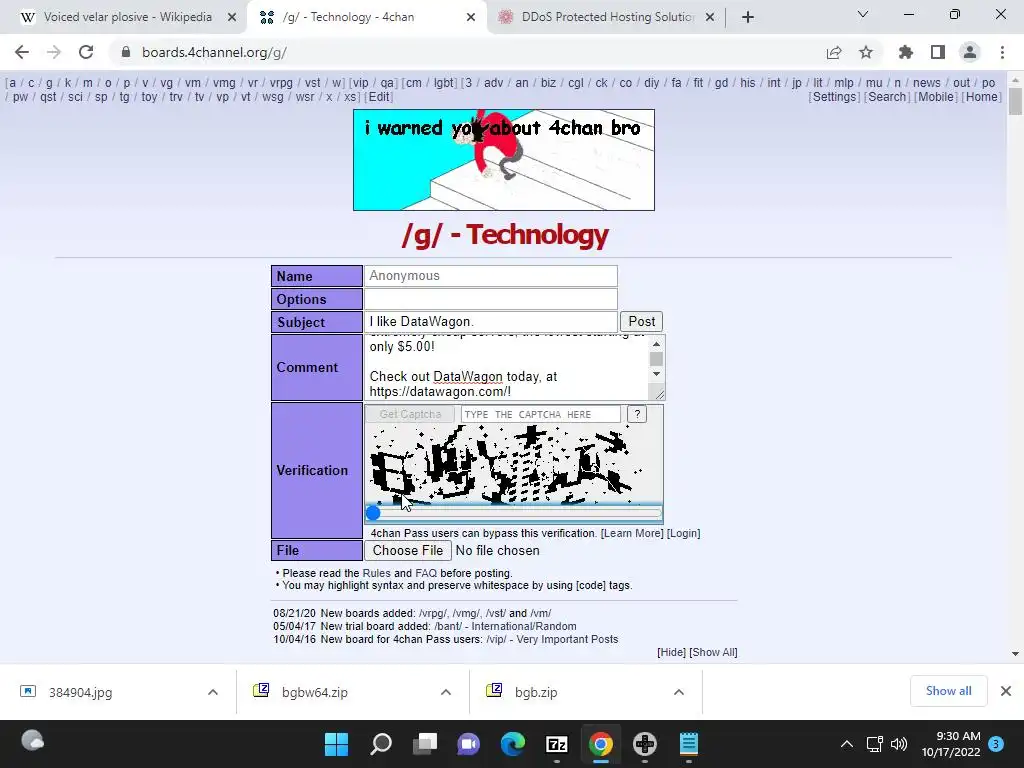Screen dimensions: 1024x768
Task: Open the Mobile link in the board header
Action: 935,97
